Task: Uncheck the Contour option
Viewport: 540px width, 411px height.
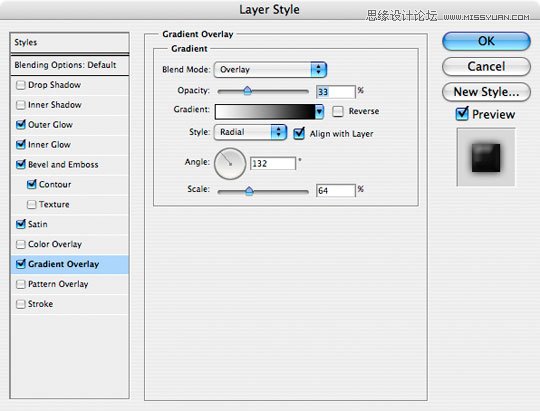Action: pyautogui.click(x=31, y=184)
